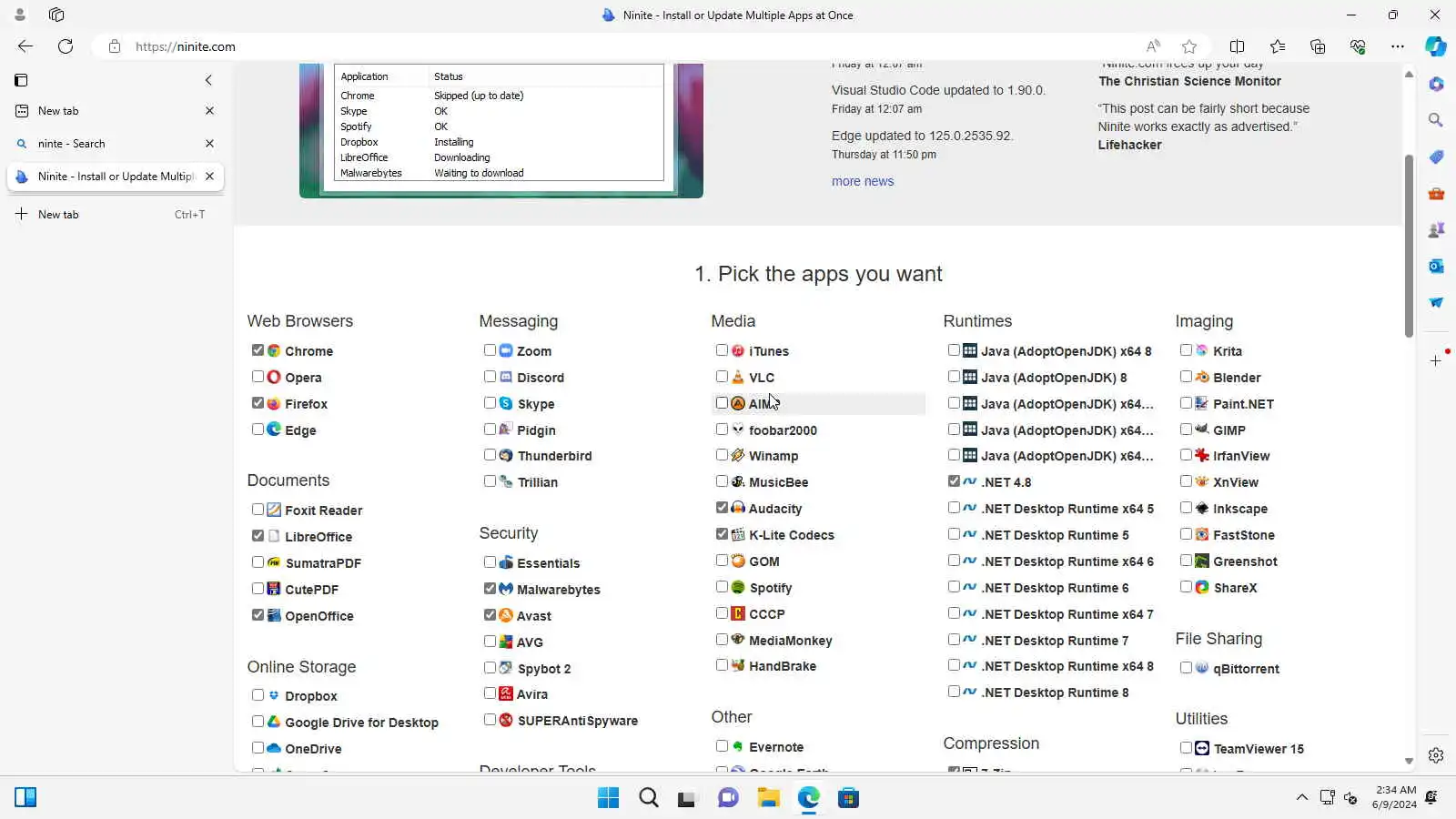1456x819 pixels.
Task: Add page to favorites with star icon
Action: point(1189,46)
